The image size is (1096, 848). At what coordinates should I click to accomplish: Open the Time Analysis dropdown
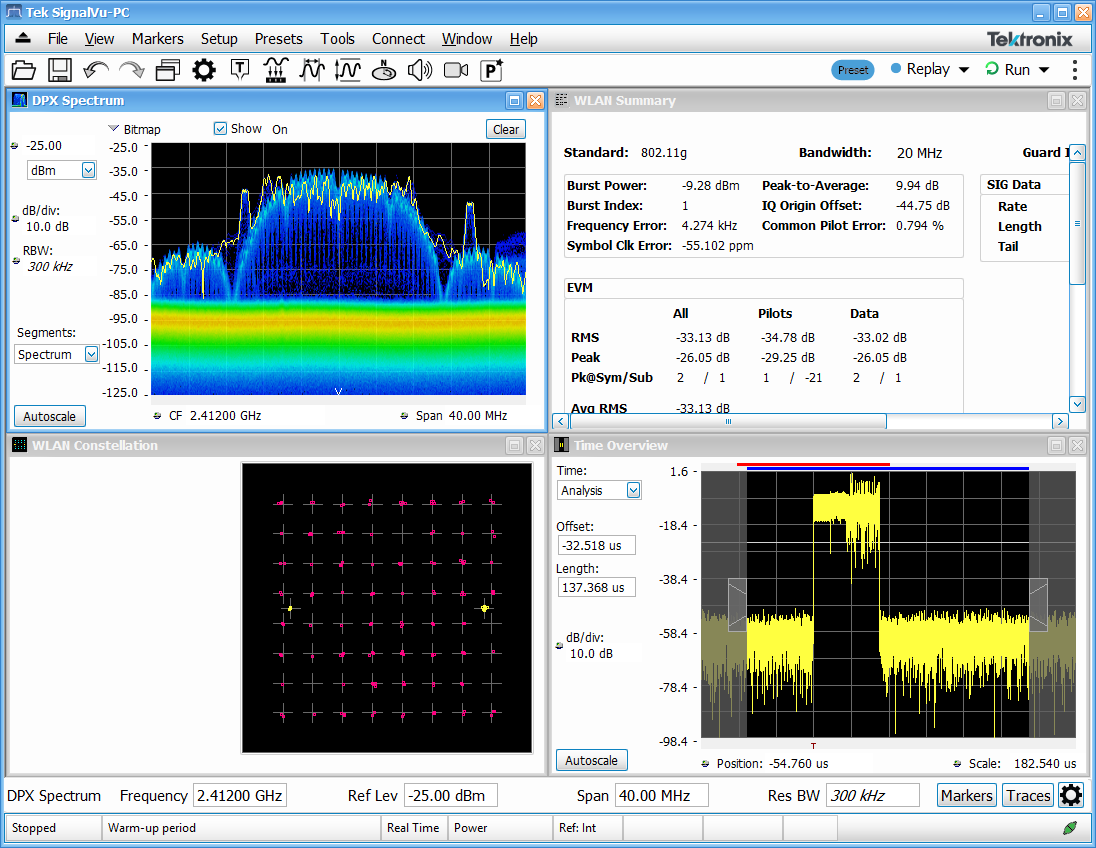pyautogui.click(x=633, y=490)
